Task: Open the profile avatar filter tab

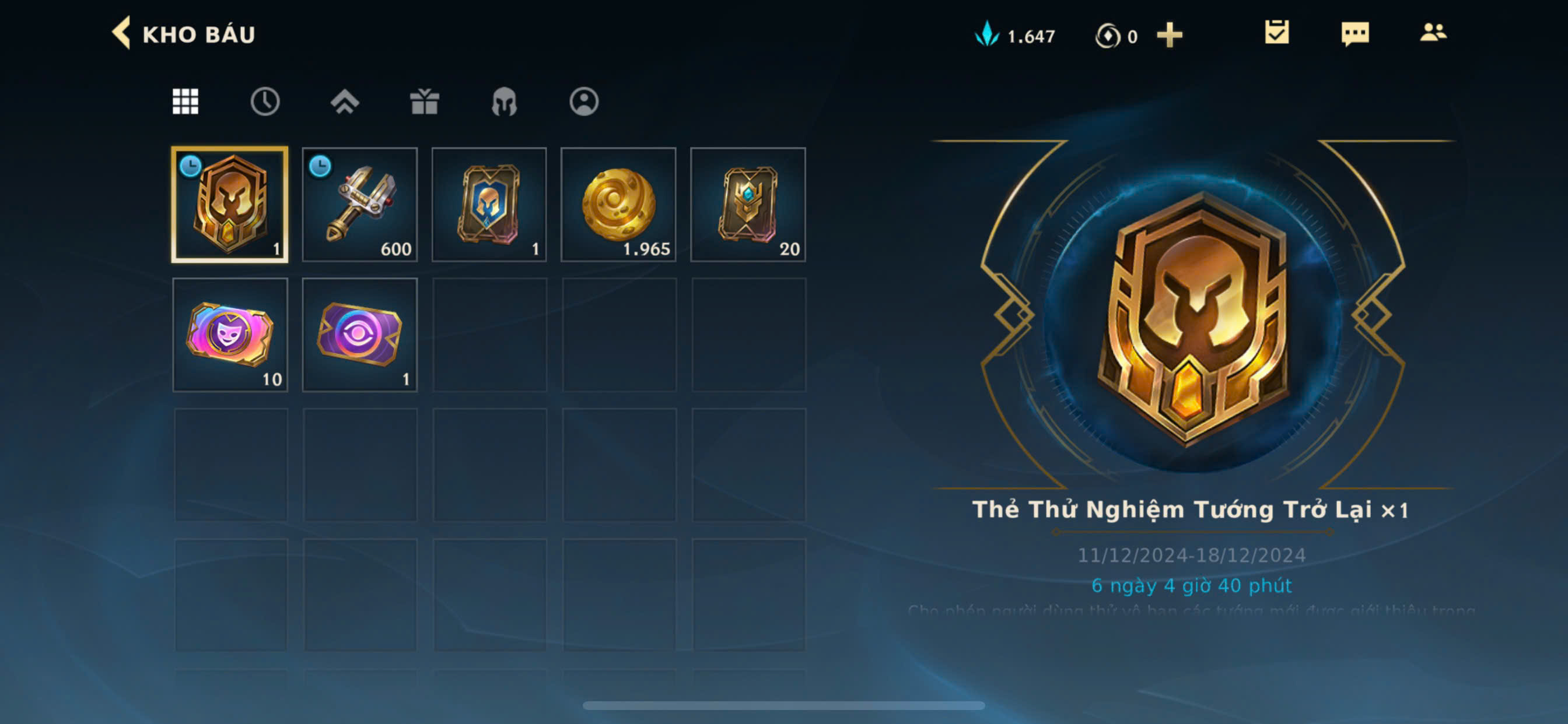Action: click(584, 101)
